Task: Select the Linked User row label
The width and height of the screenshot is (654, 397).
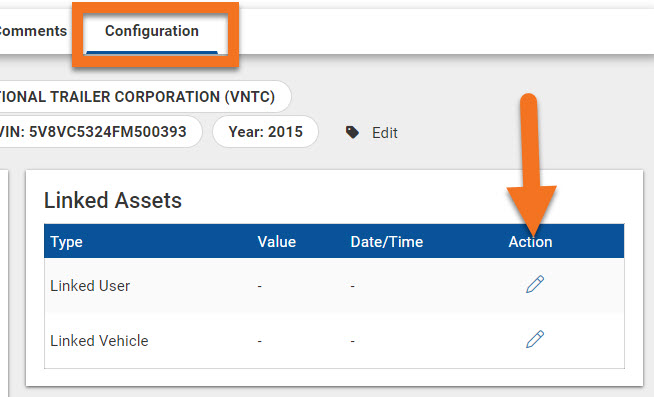Action: (x=90, y=286)
